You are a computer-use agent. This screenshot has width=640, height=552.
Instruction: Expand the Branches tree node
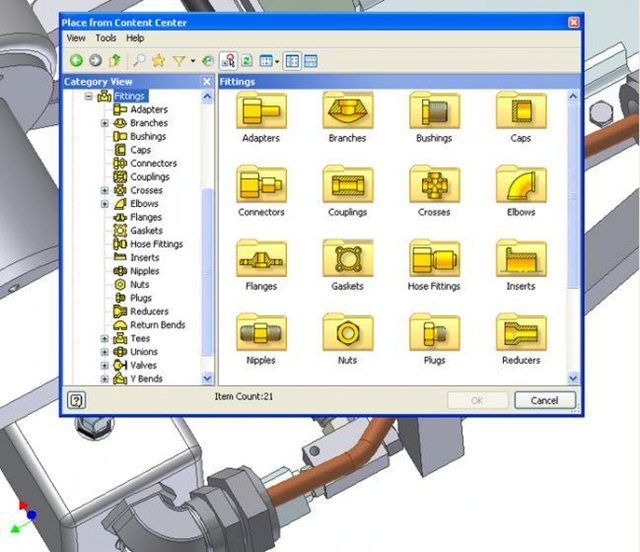coord(104,123)
